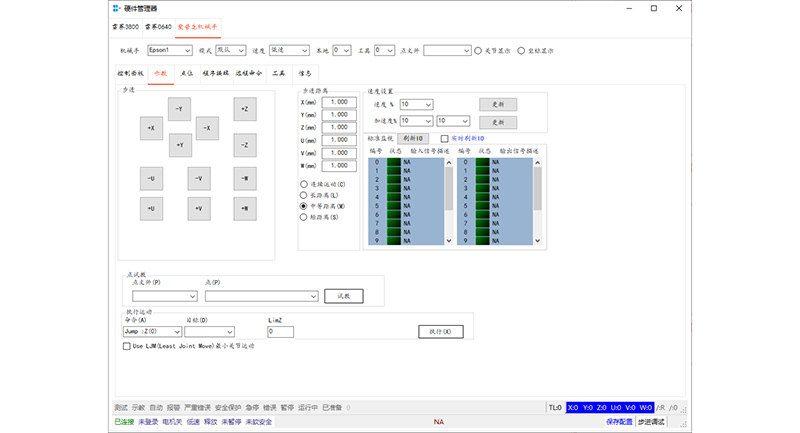Click the -V jog button
This screenshot has width=800, height=433.
pyautogui.click(x=199, y=179)
